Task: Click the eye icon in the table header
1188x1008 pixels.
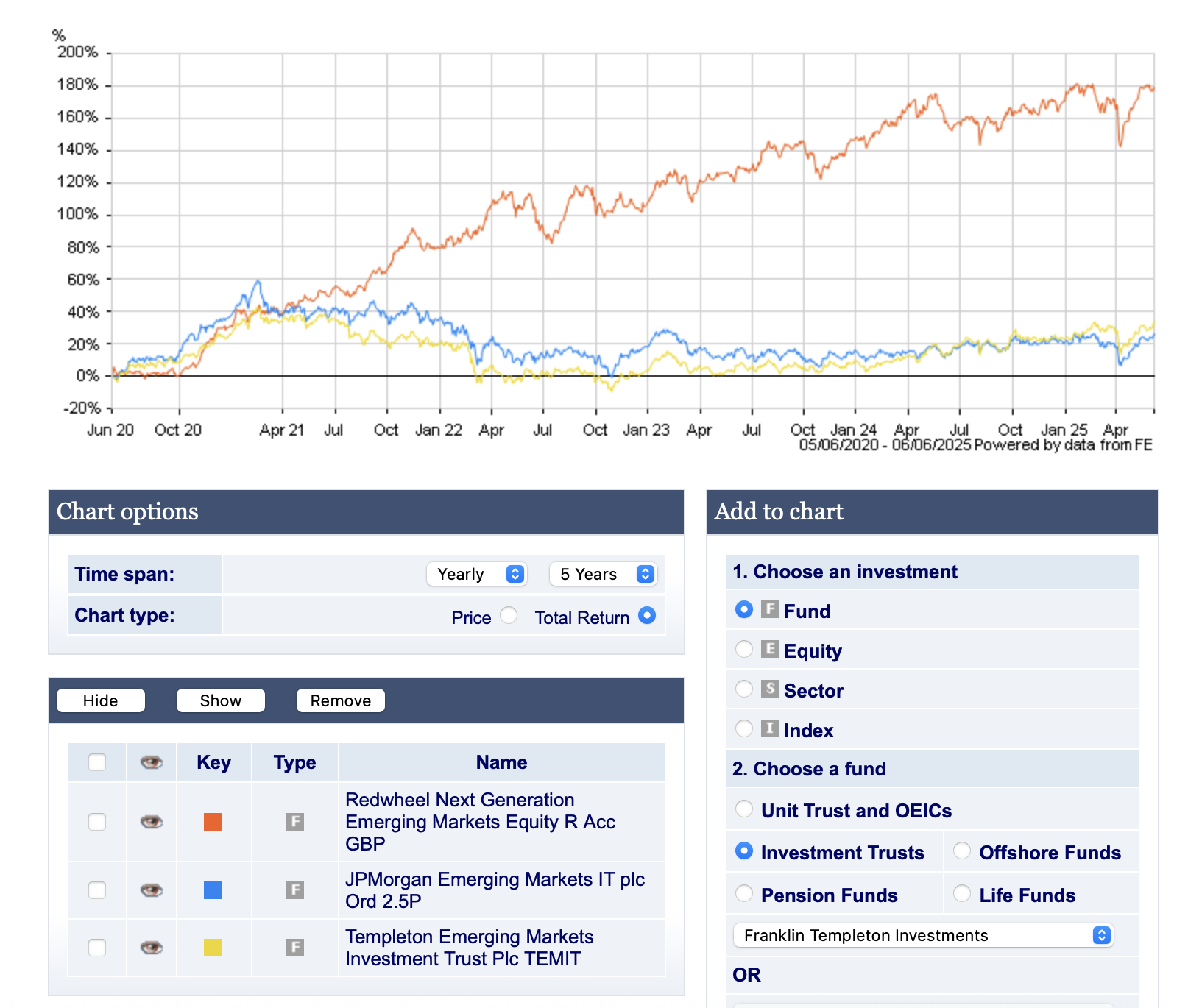Action: pos(152,762)
